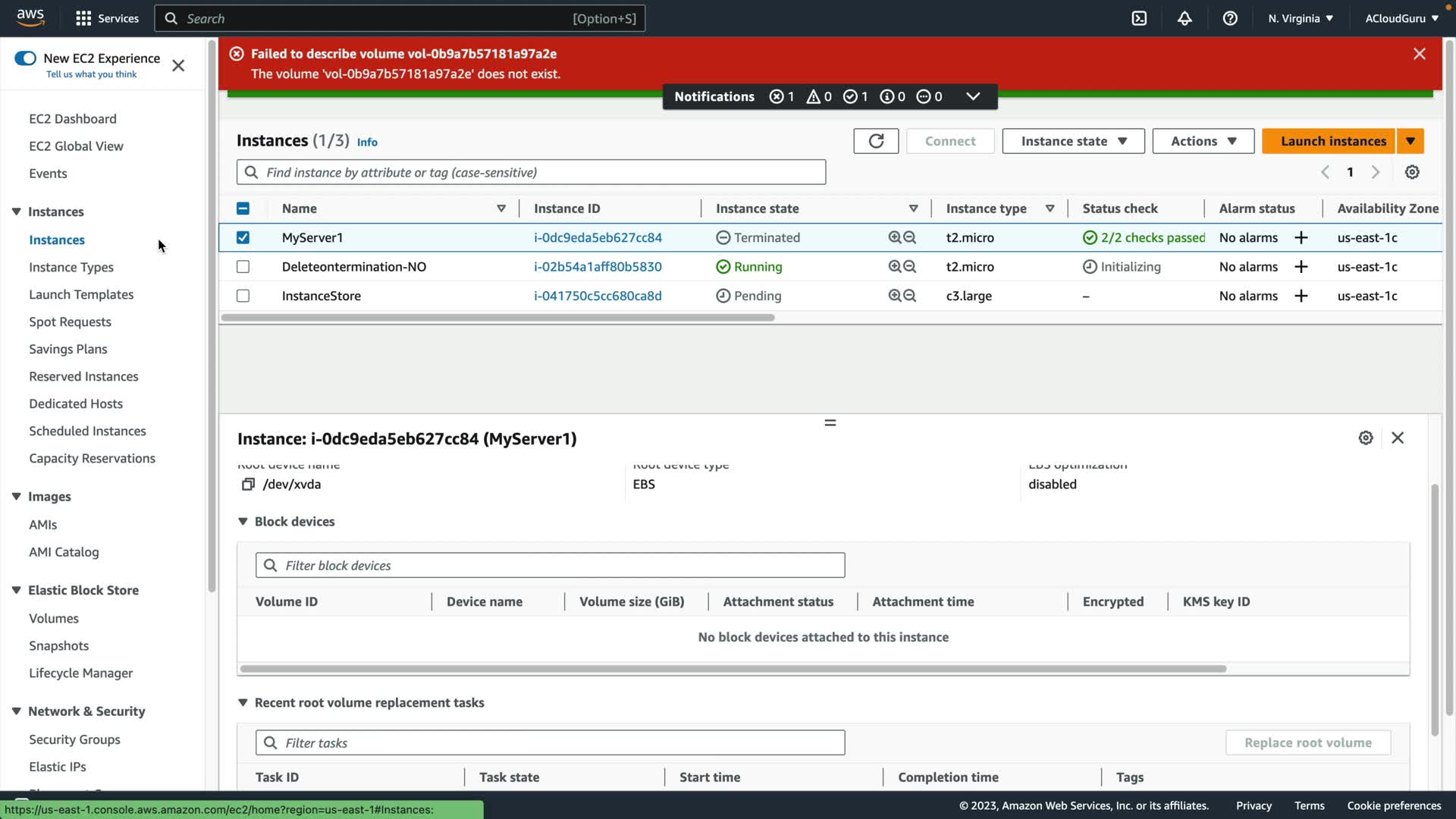Open instance detail panel settings gear
The height and width of the screenshot is (819, 1456).
pos(1366,438)
